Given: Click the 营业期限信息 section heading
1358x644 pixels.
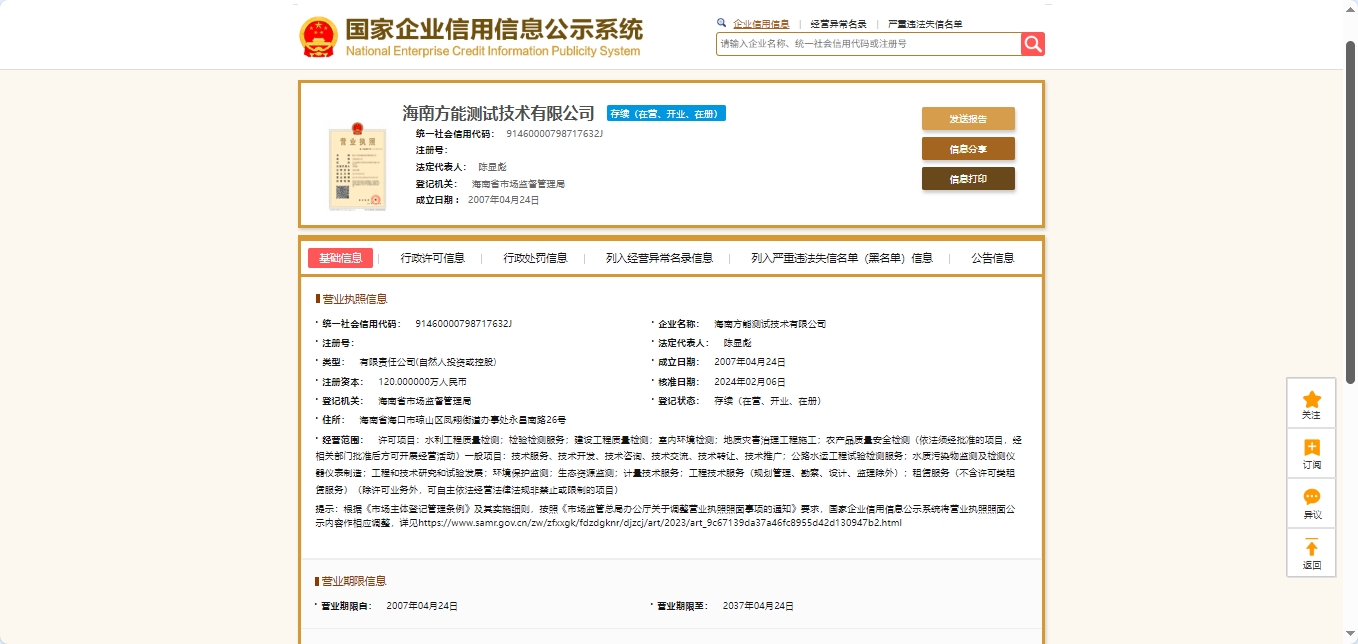Looking at the screenshot, I should pos(354,581).
